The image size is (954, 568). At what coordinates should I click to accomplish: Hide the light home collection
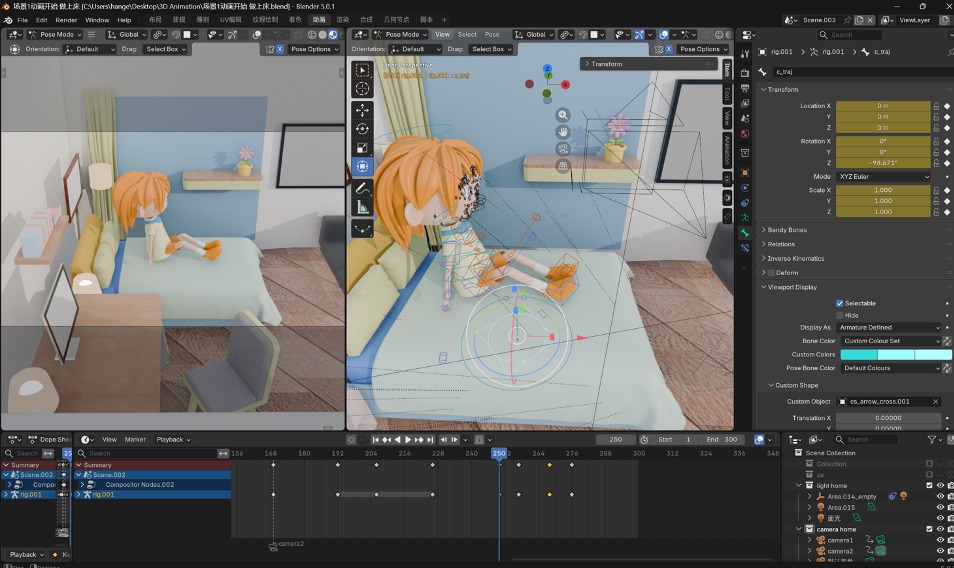tap(940, 485)
